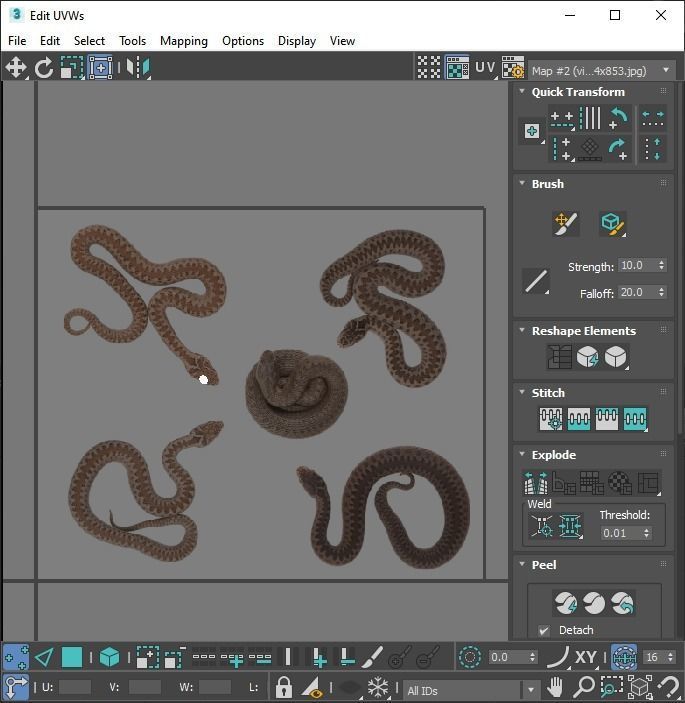Viewport: 685px width, 703px height.
Task: Collapse the Peel rollout
Action: pyautogui.click(x=522, y=564)
